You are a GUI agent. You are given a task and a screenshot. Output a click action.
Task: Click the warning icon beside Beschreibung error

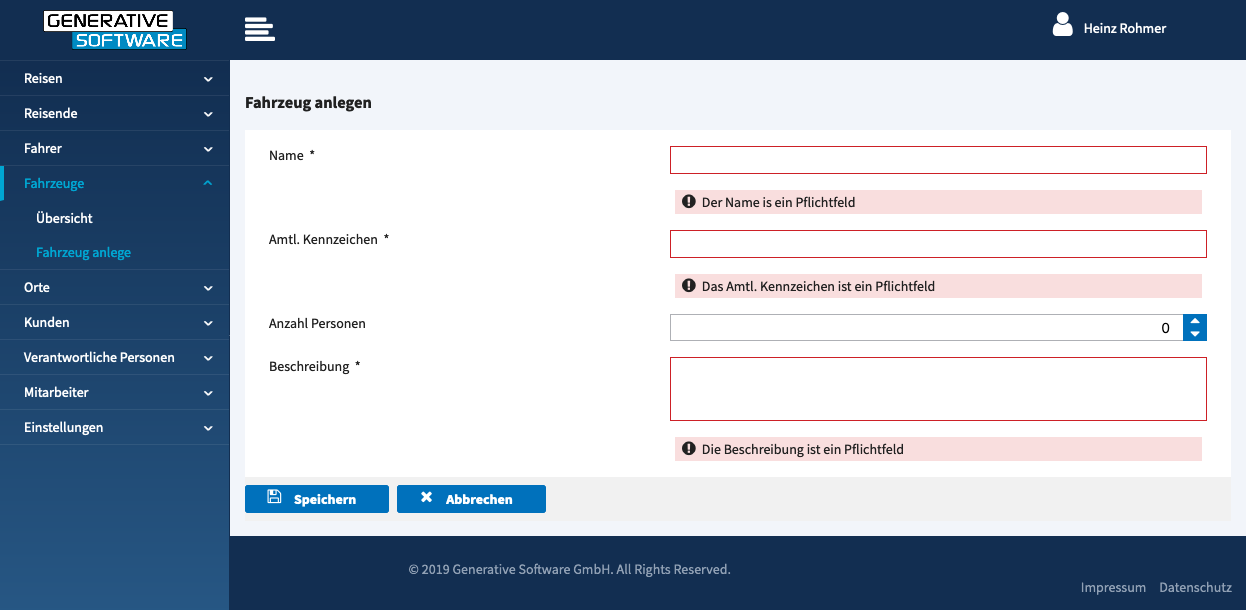tap(688, 449)
